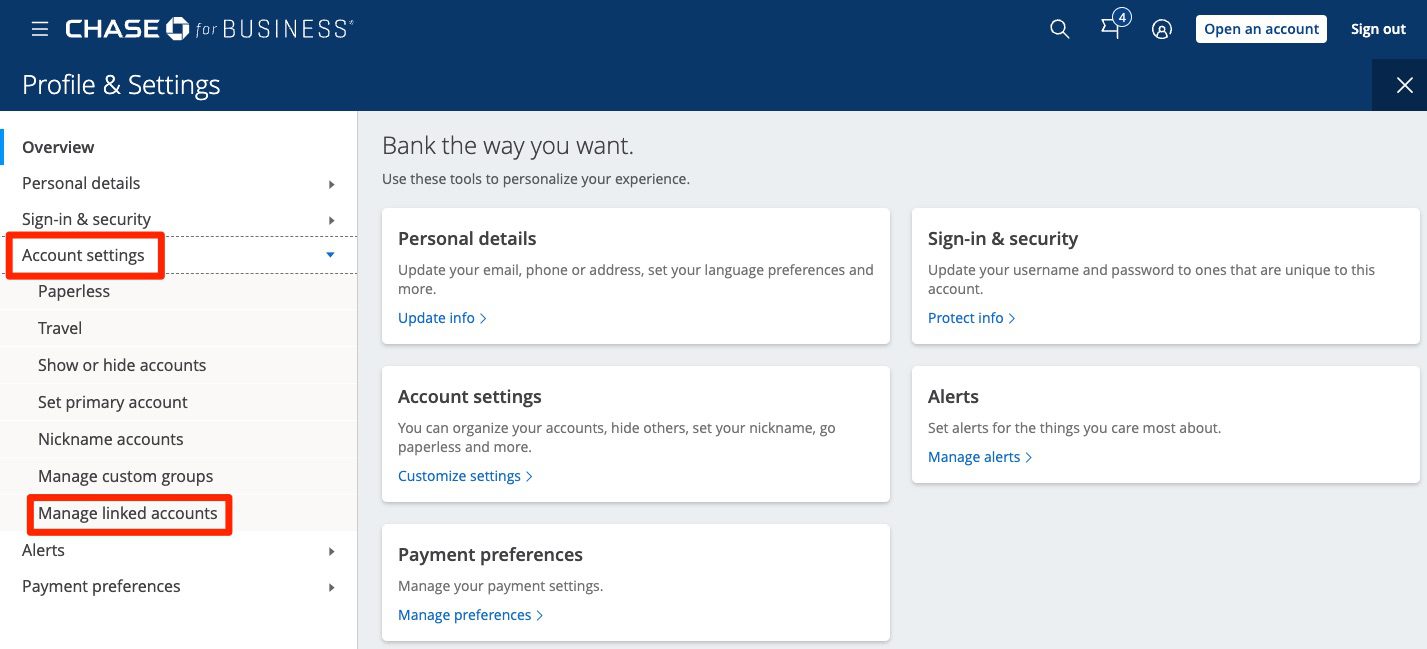Click the search icon

[1059, 29]
